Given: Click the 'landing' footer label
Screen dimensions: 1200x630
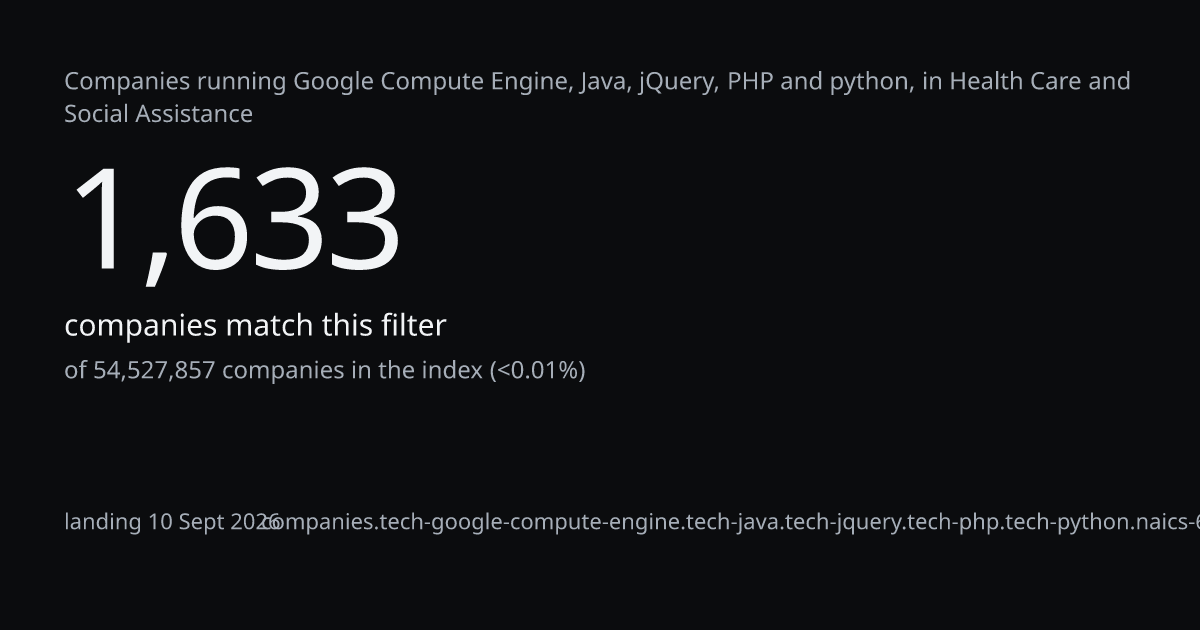Looking at the screenshot, I should coord(103,522).
